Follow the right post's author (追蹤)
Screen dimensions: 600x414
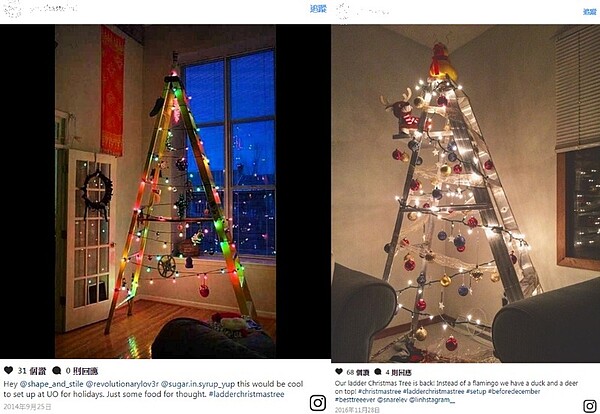589,12
